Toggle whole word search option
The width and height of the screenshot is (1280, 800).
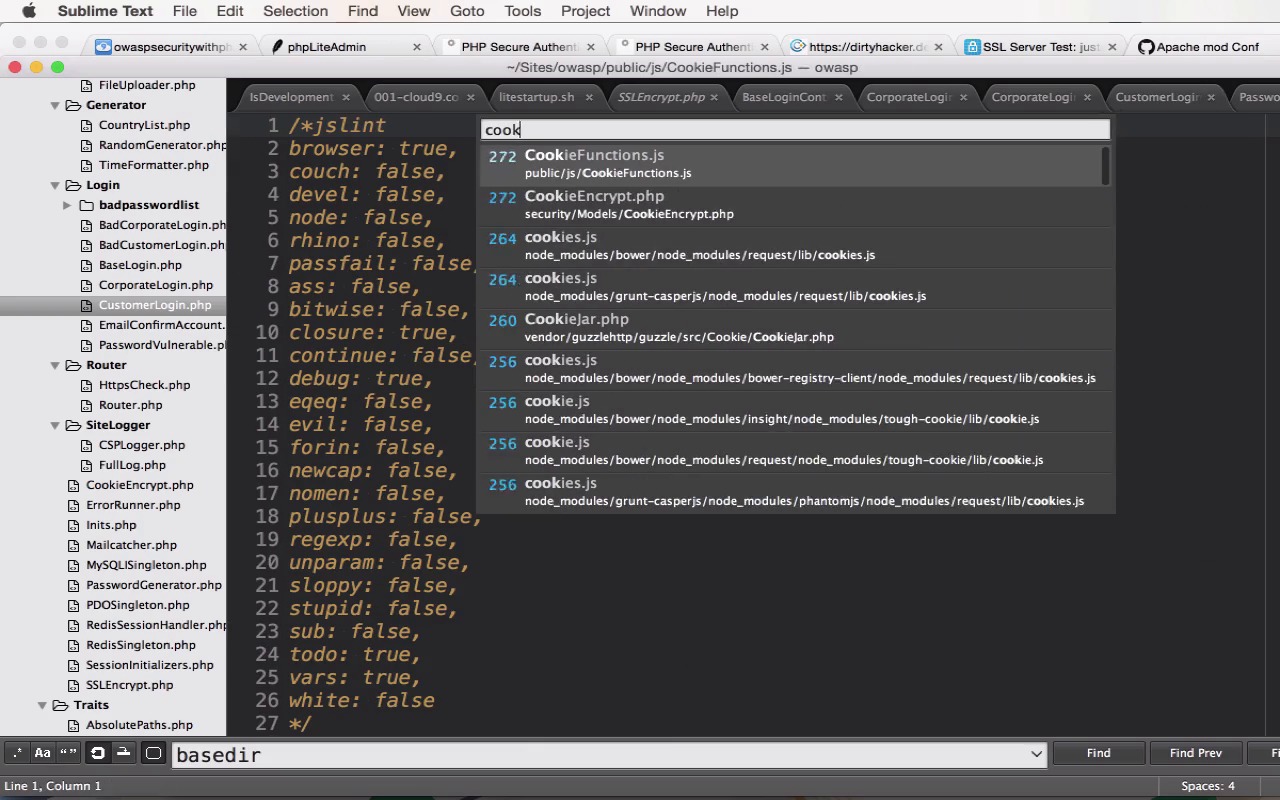(68, 753)
